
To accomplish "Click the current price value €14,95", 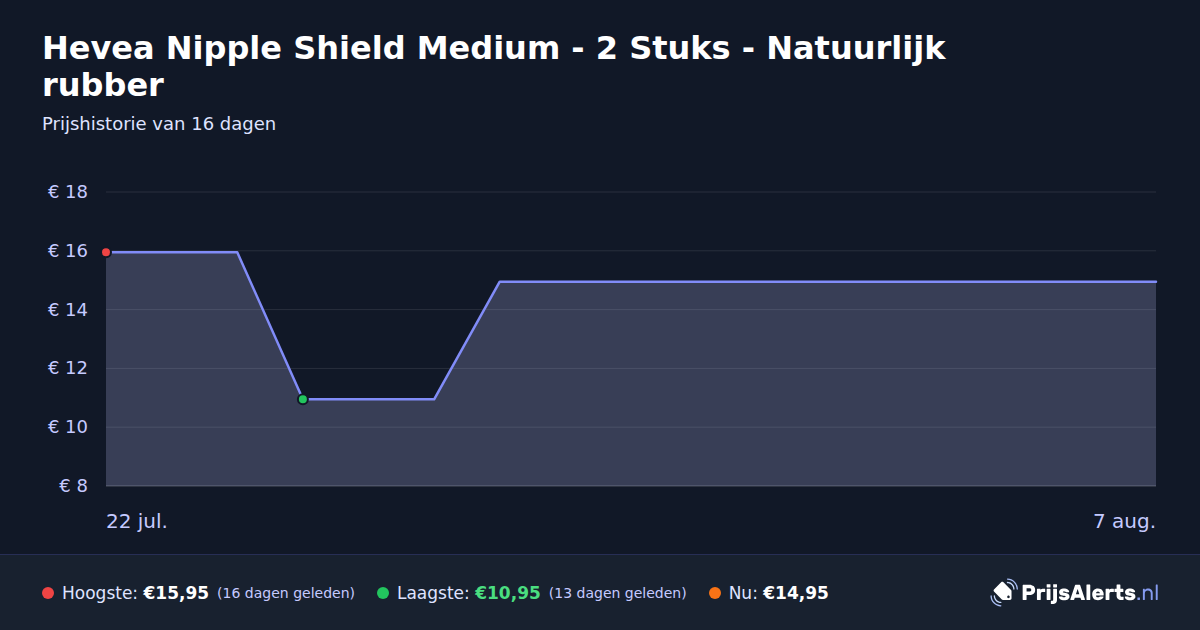I will pos(796,593).
